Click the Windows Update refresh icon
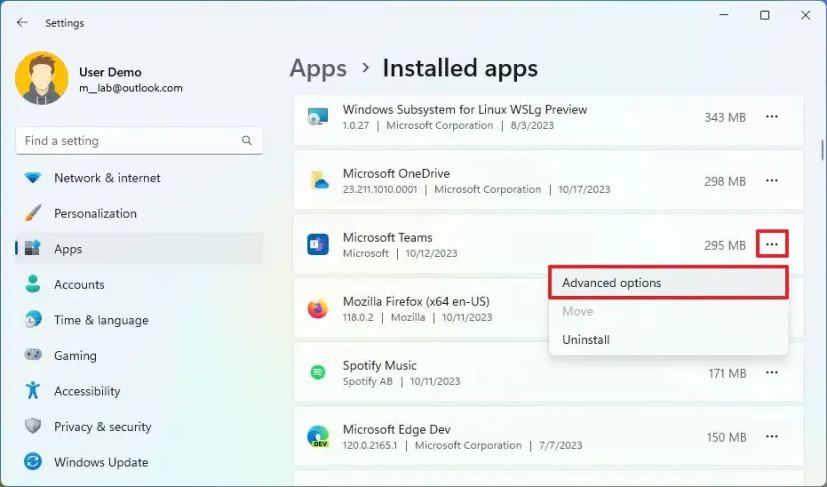The height and width of the screenshot is (487, 827). click(33, 462)
